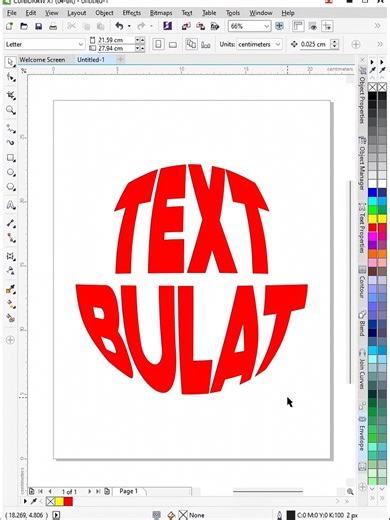The image size is (390, 520).
Task: Open the Layout menu
Action: [x=77, y=13]
